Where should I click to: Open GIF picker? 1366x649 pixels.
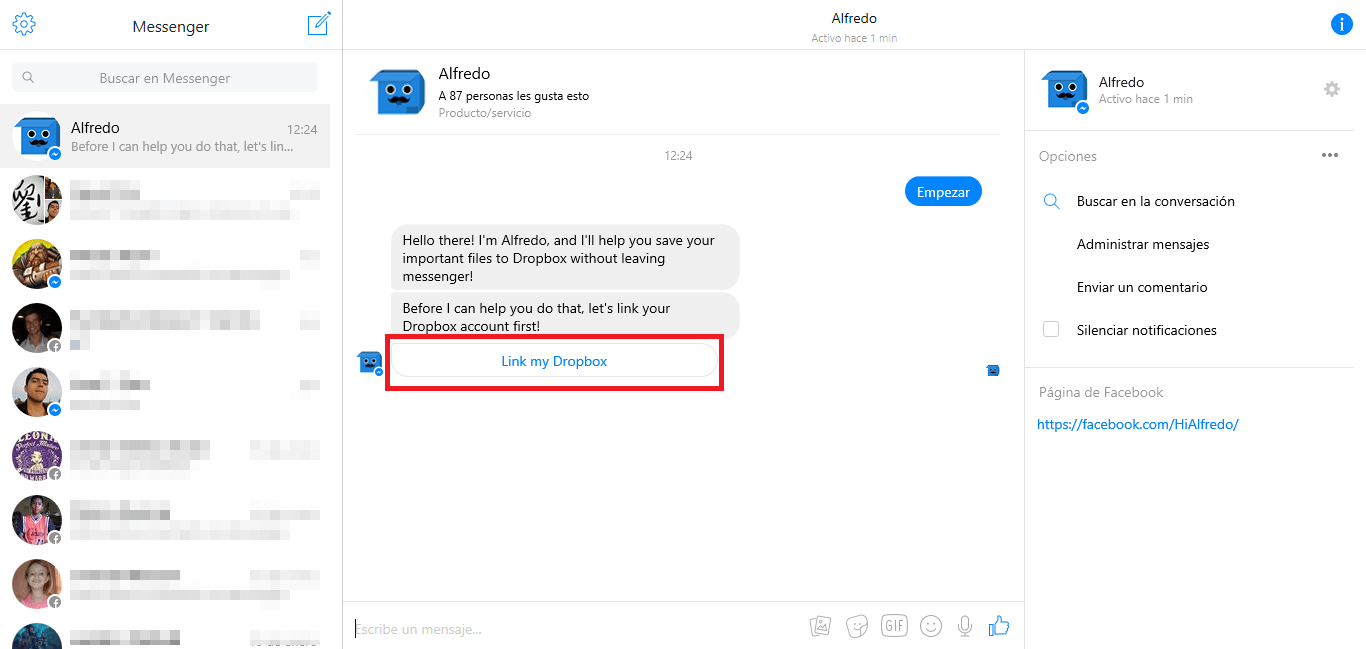coord(894,626)
